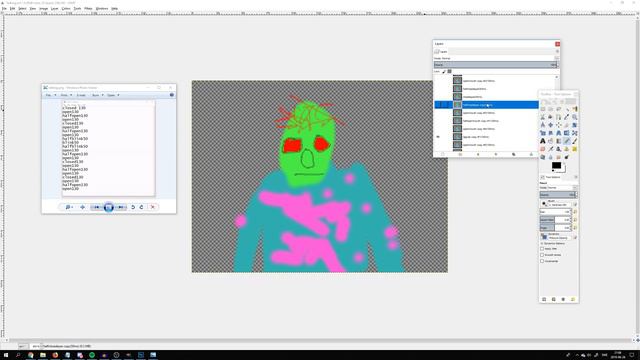Click E-mail in Photo Viewer toolbar

81,95
